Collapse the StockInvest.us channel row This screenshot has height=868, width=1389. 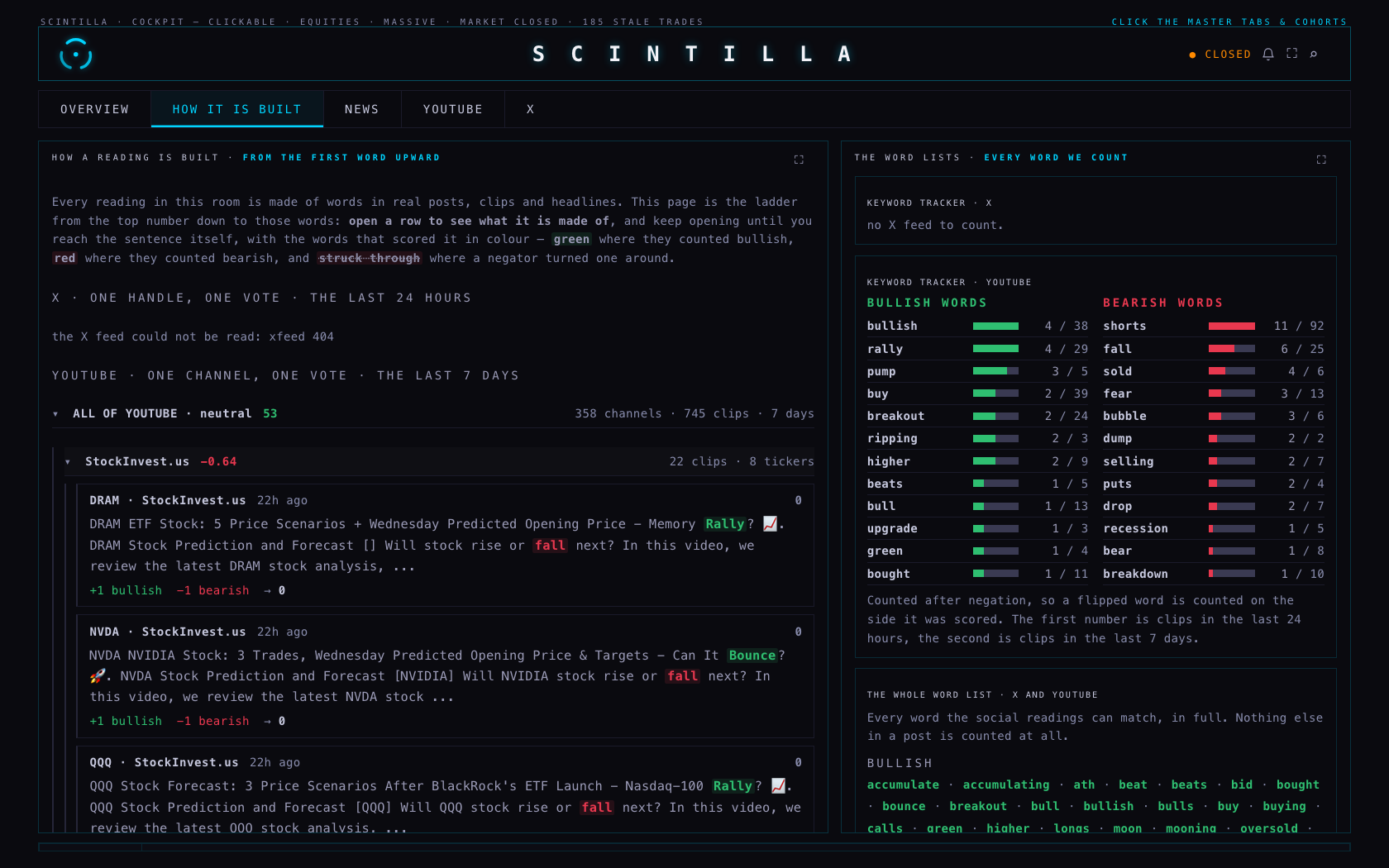[x=440, y=461]
